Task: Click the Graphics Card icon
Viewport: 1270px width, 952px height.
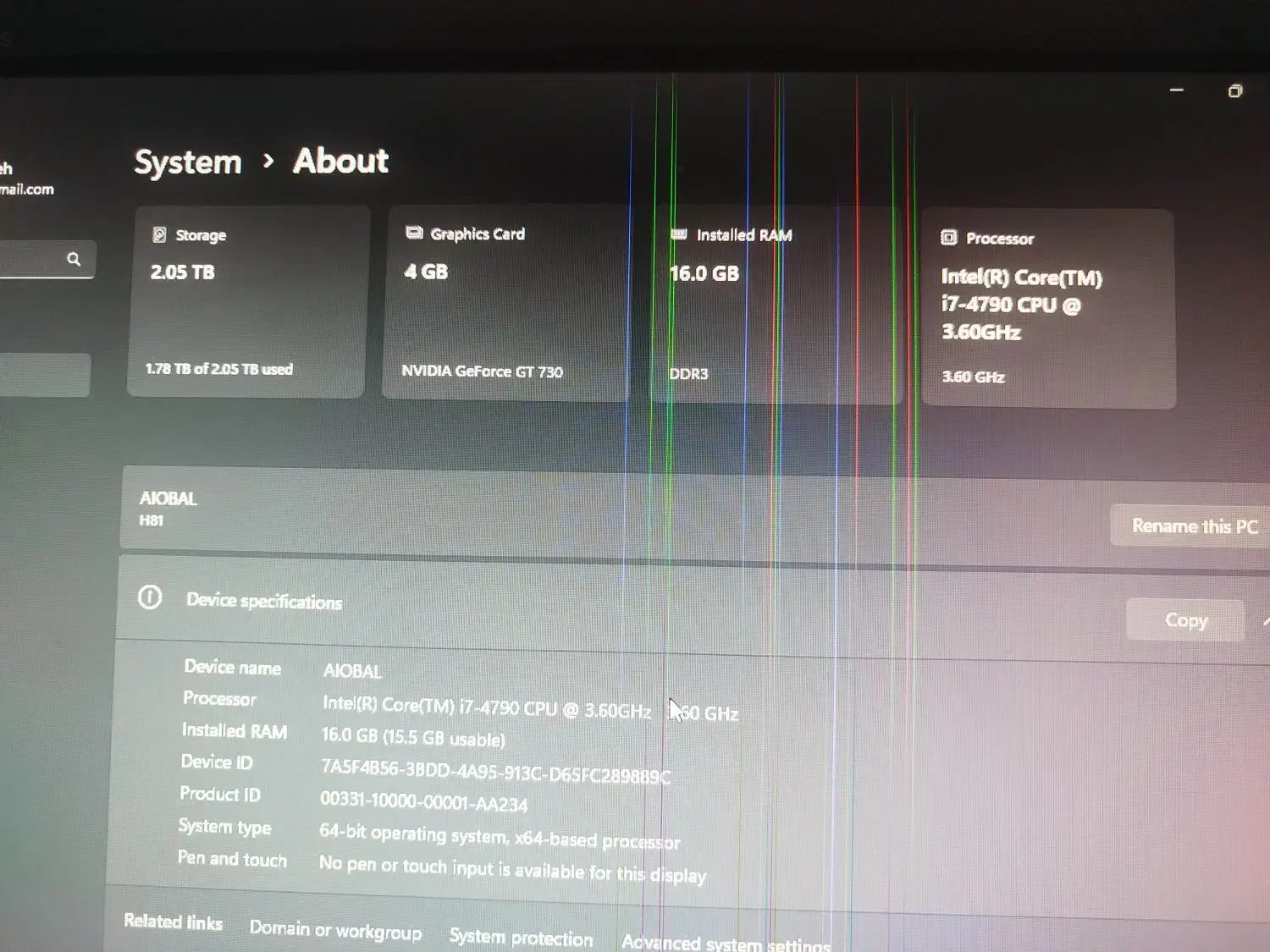Action: click(414, 233)
